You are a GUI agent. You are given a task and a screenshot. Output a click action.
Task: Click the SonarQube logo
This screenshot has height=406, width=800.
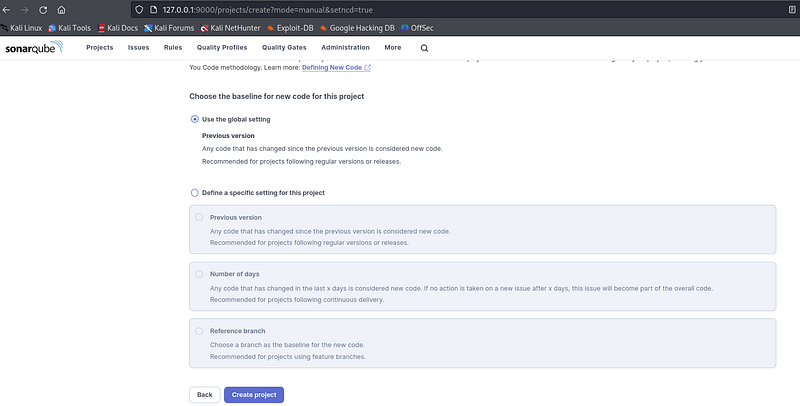(34, 48)
